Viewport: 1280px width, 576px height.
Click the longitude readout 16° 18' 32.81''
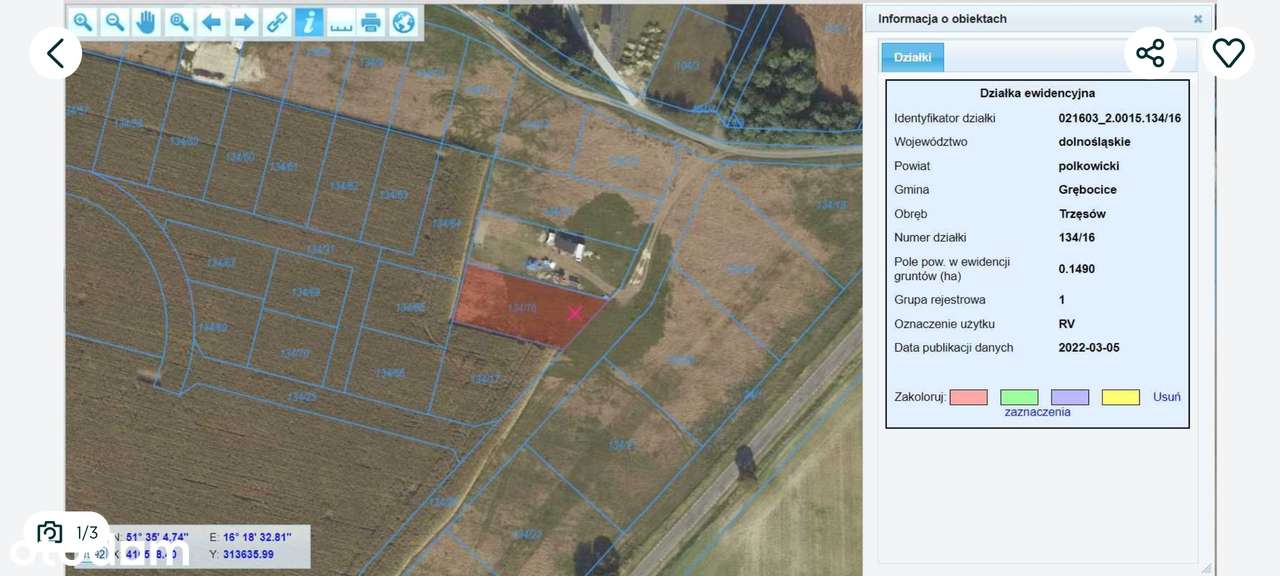pos(257,537)
